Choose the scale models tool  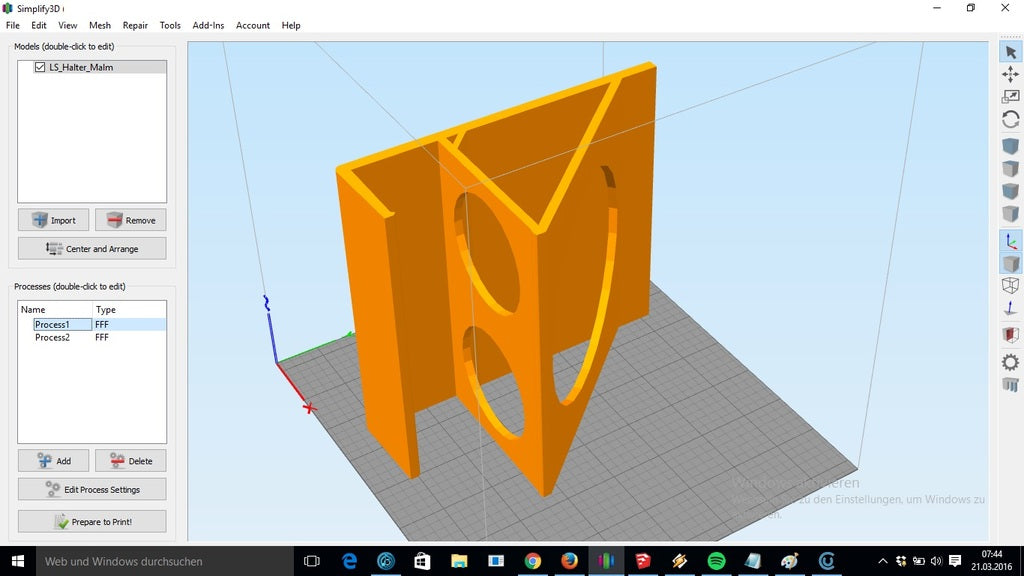coord(1010,96)
